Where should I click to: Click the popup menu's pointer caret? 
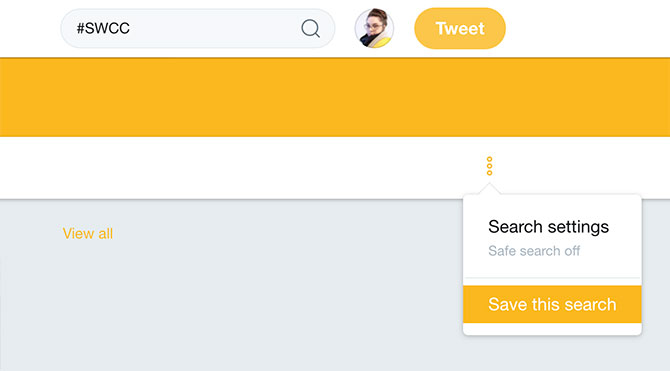(x=489, y=189)
